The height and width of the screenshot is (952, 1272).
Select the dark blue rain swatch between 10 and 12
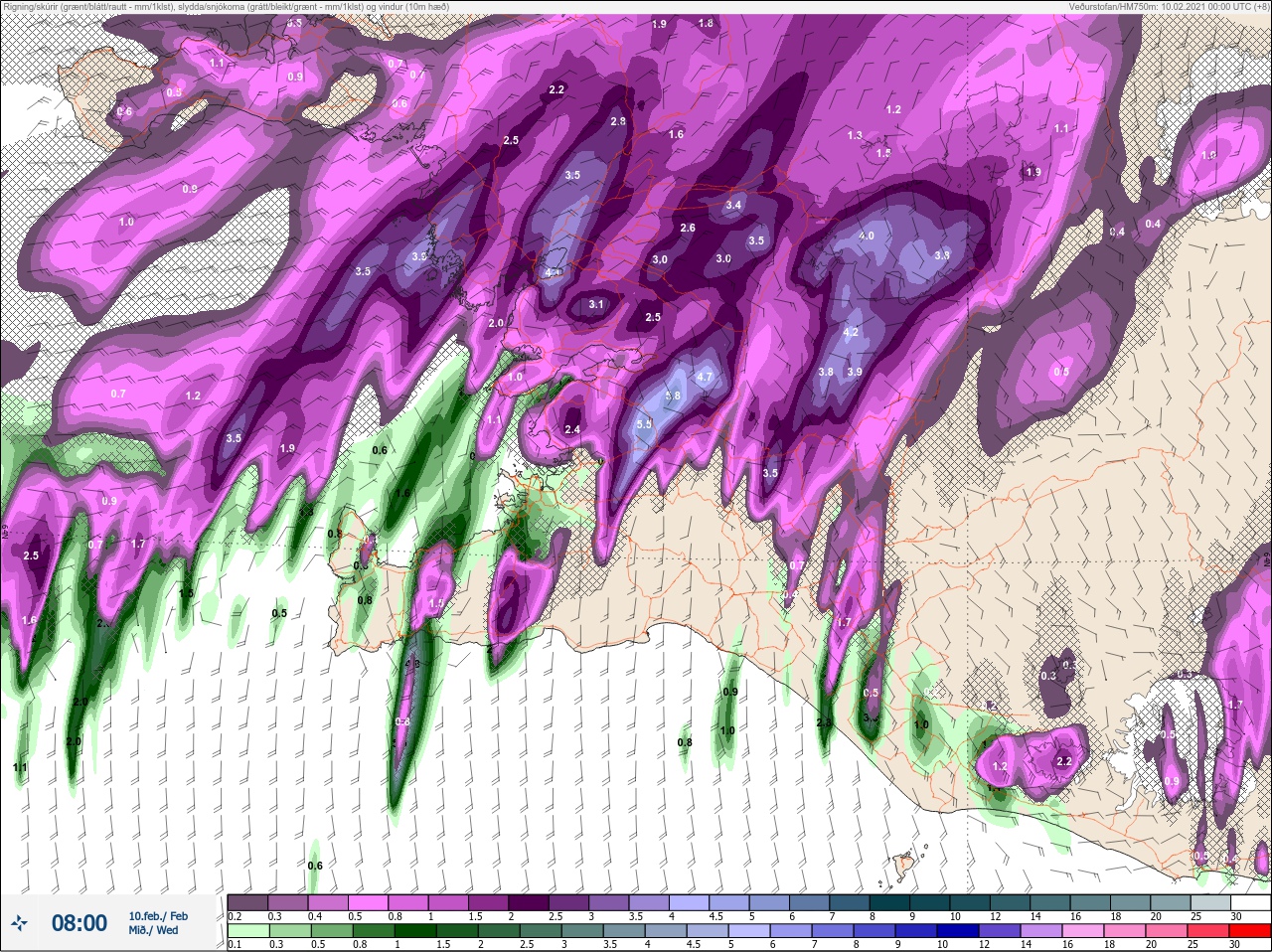pos(957,931)
